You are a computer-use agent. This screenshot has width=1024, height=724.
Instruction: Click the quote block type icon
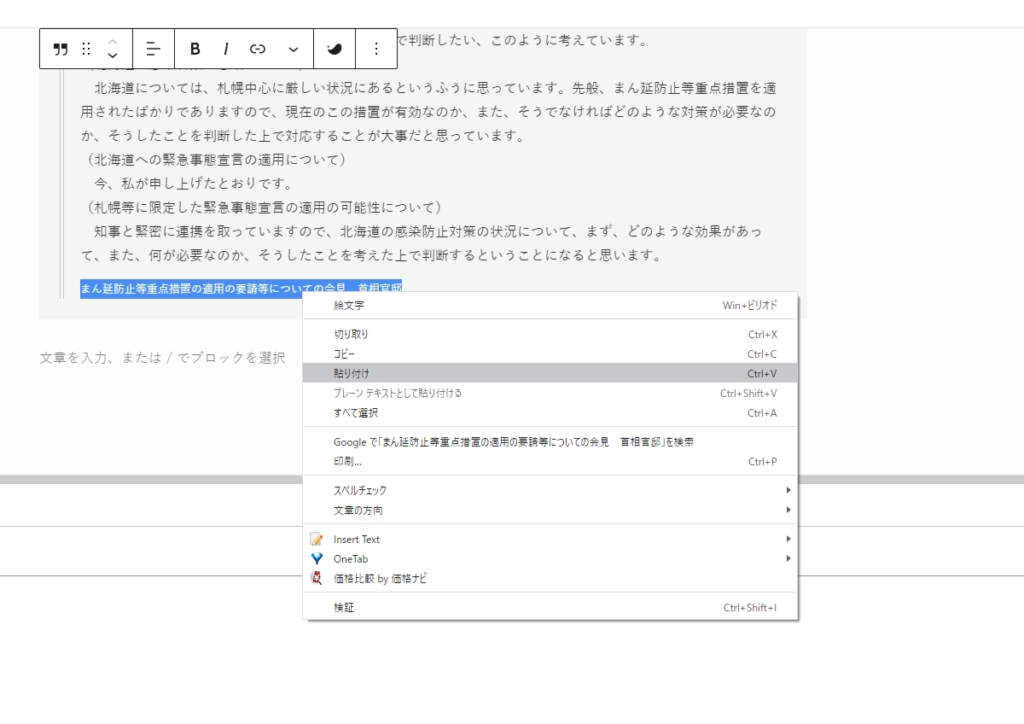(60, 49)
